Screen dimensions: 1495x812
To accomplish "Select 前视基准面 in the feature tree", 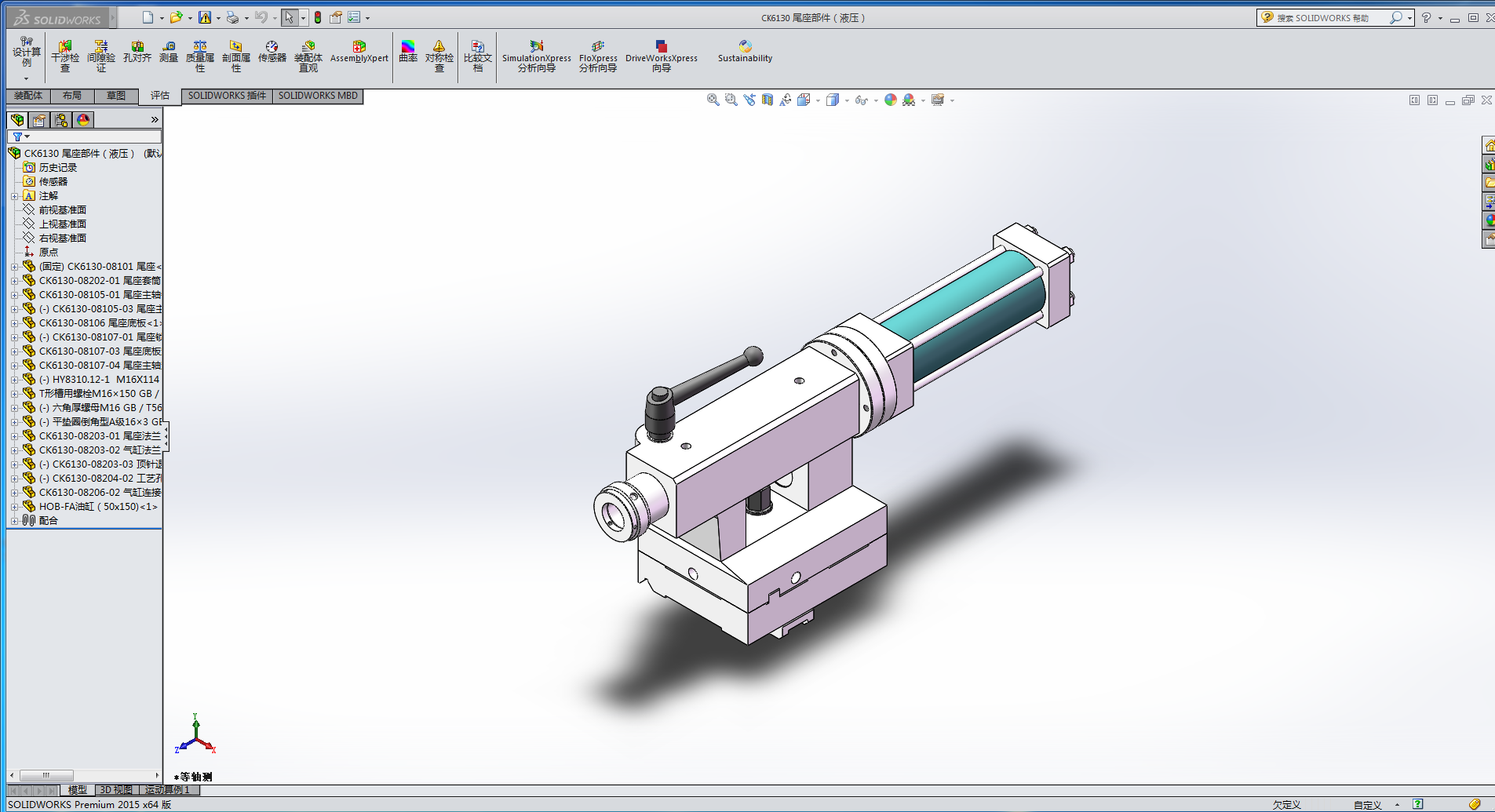I will 62,210.
